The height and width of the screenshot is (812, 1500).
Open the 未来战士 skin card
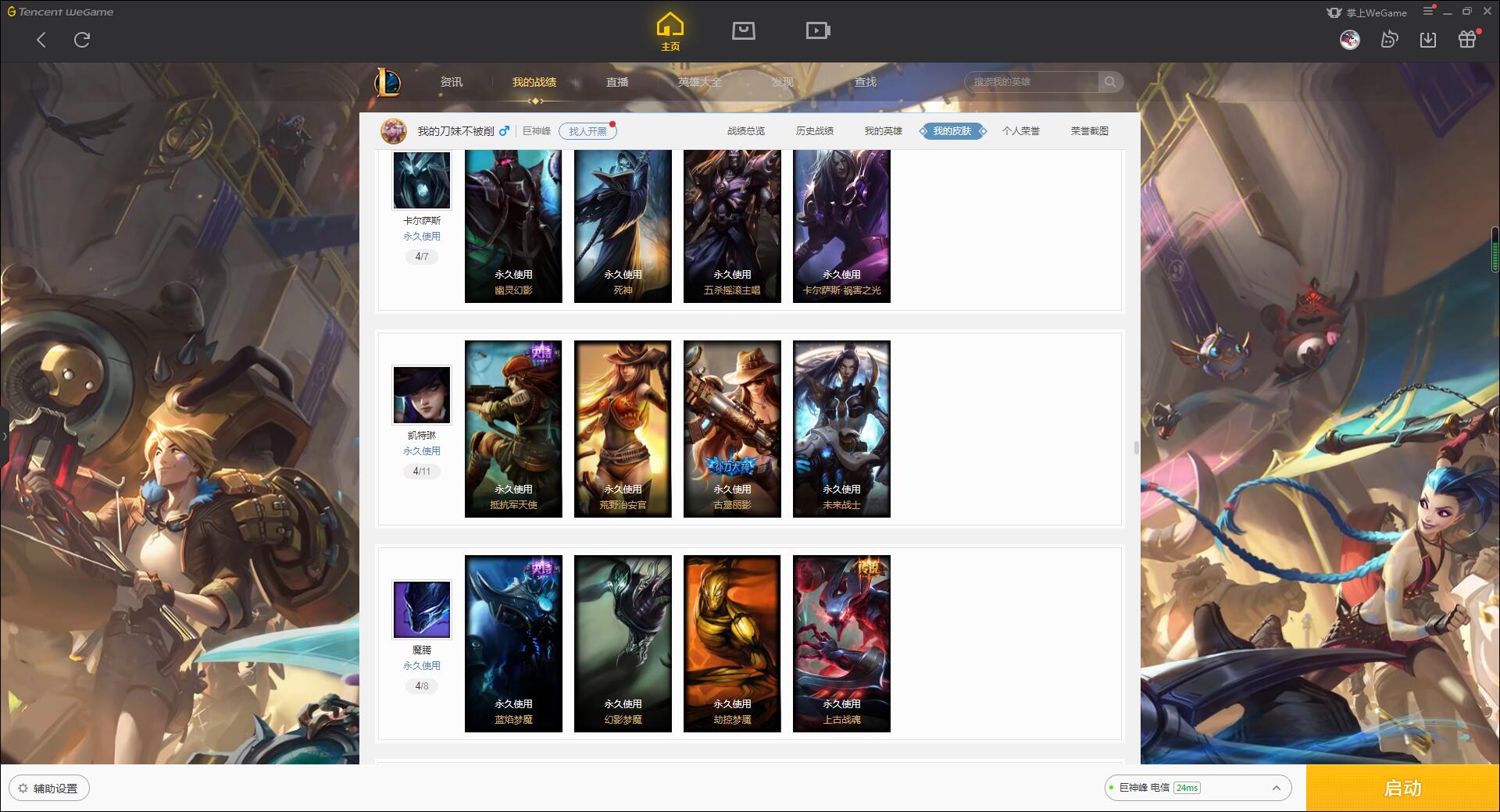tap(841, 429)
